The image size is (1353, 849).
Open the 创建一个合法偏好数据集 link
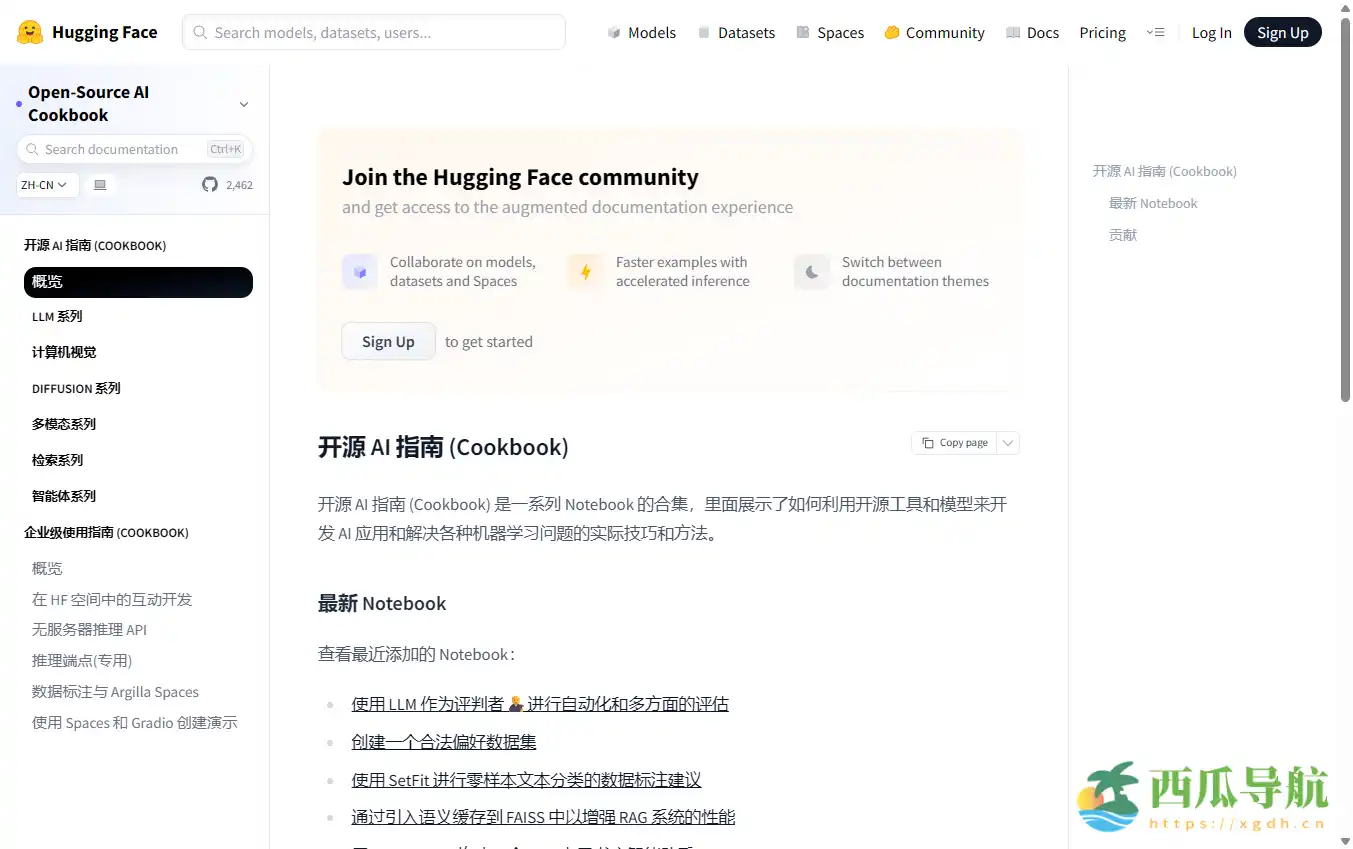(x=443, y=741)
